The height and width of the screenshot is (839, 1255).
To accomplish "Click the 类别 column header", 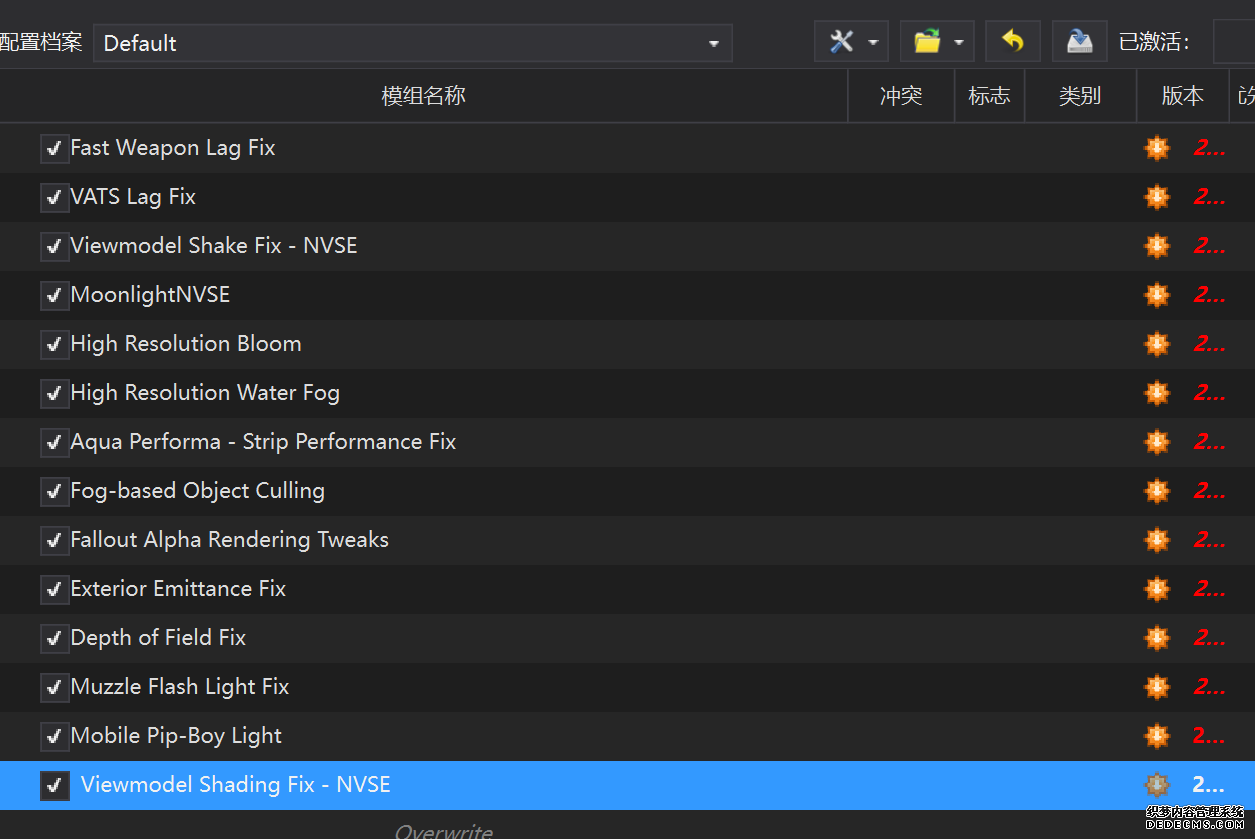I will (x=1080, y=96).
